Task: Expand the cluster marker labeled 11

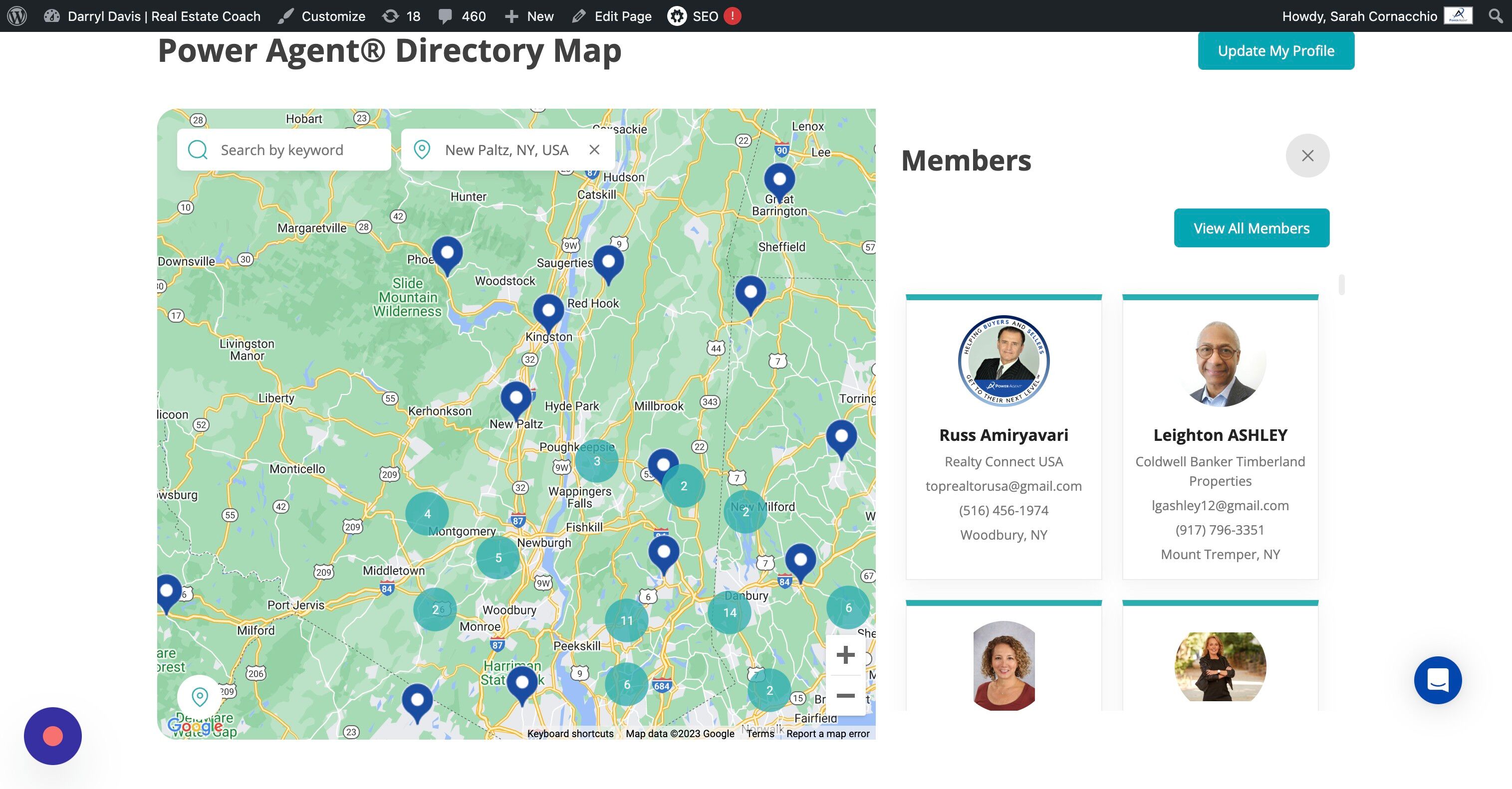Action: tap(626, 620)
